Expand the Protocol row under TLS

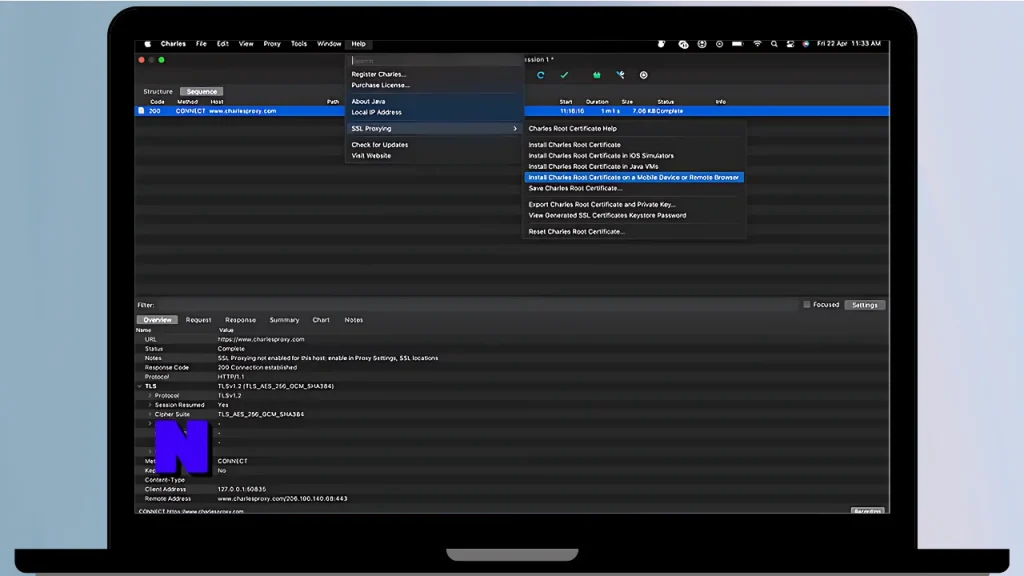tap(150, 396)
